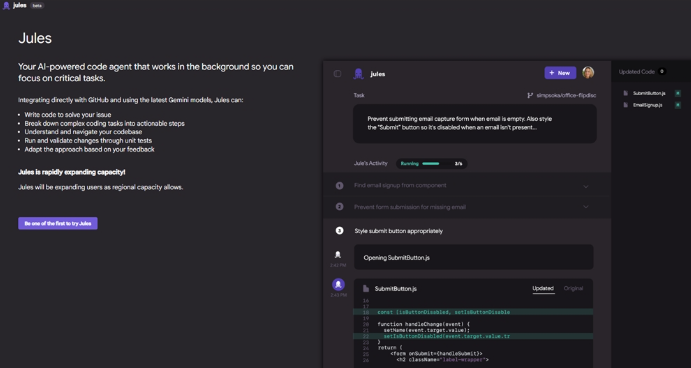Toggle the sidebar panel icon left of Jules logo

point(337,74)
